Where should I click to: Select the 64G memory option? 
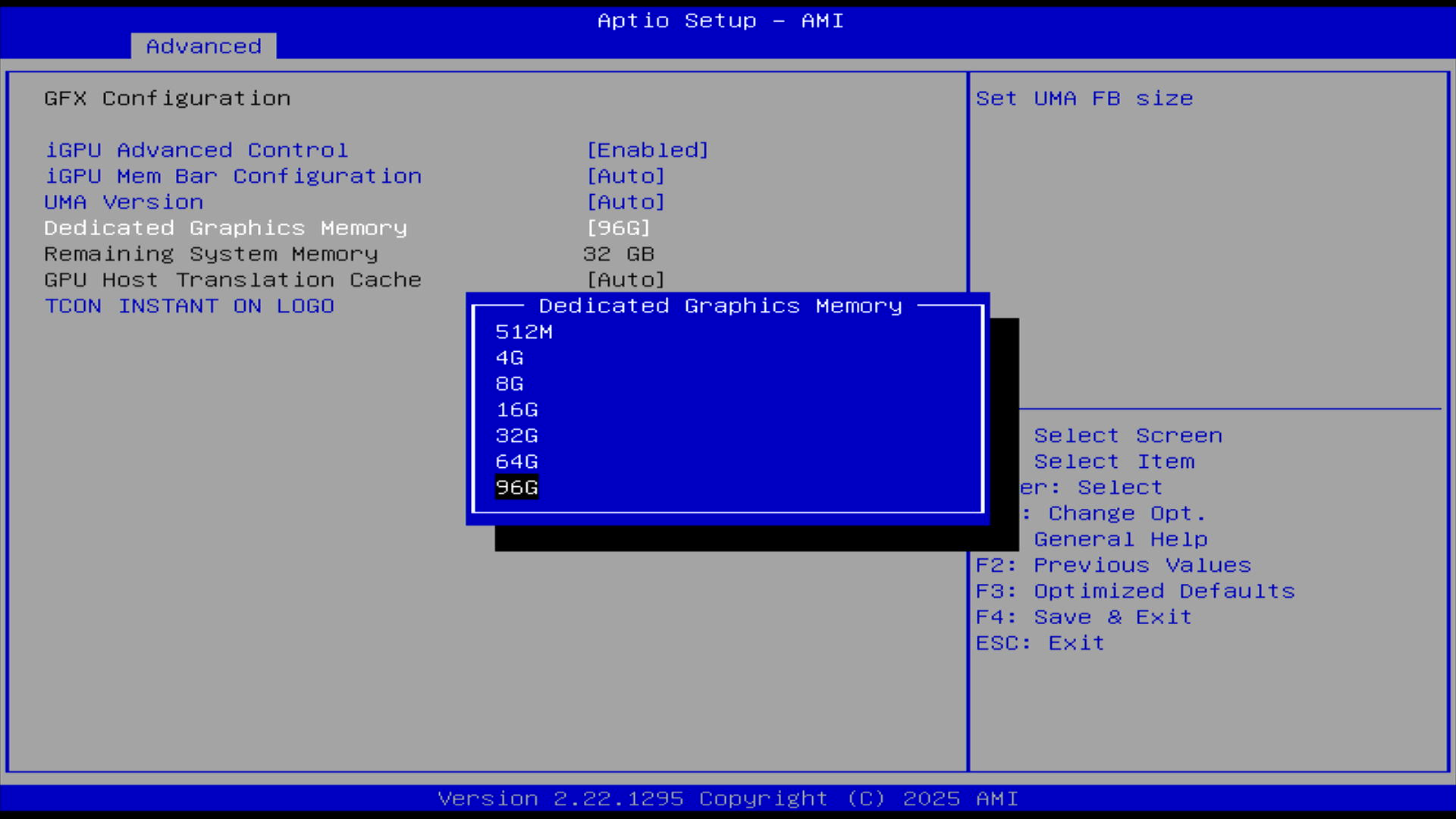[x=517, y=462]
